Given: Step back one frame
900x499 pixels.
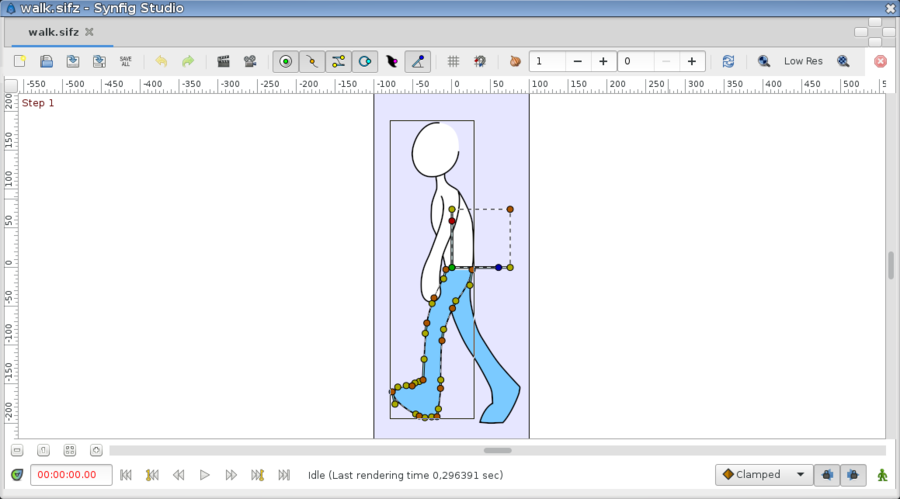Looking at the screenshot, I should 179,475.
